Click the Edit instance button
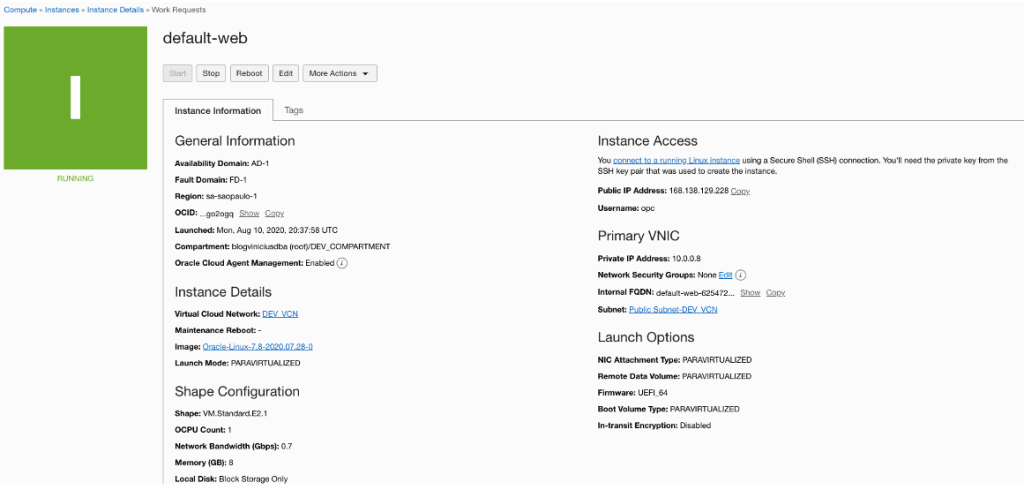Image resolution: width=1024 pixels, height=490 pixels. pos(286,73)
